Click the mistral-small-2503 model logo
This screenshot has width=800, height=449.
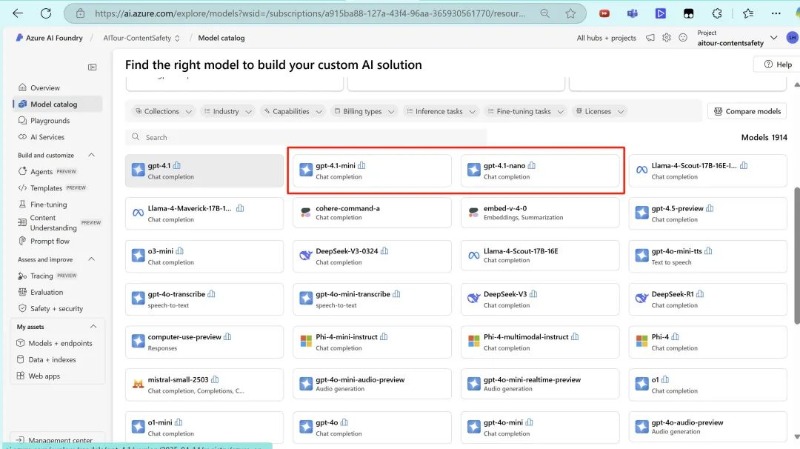tap(138, 384)
